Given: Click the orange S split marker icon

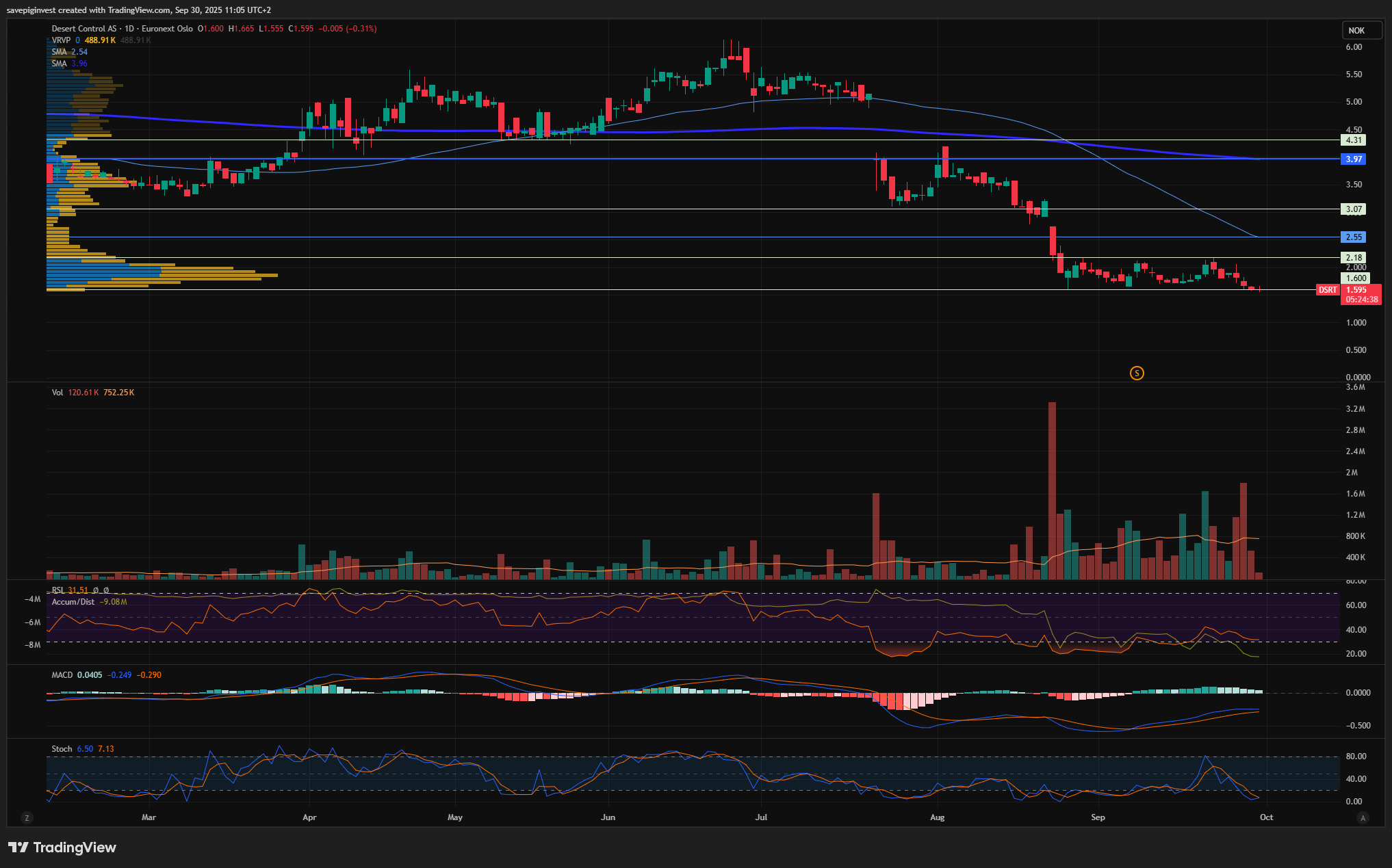Looking at the screenshot, I should pos(1137,373).
